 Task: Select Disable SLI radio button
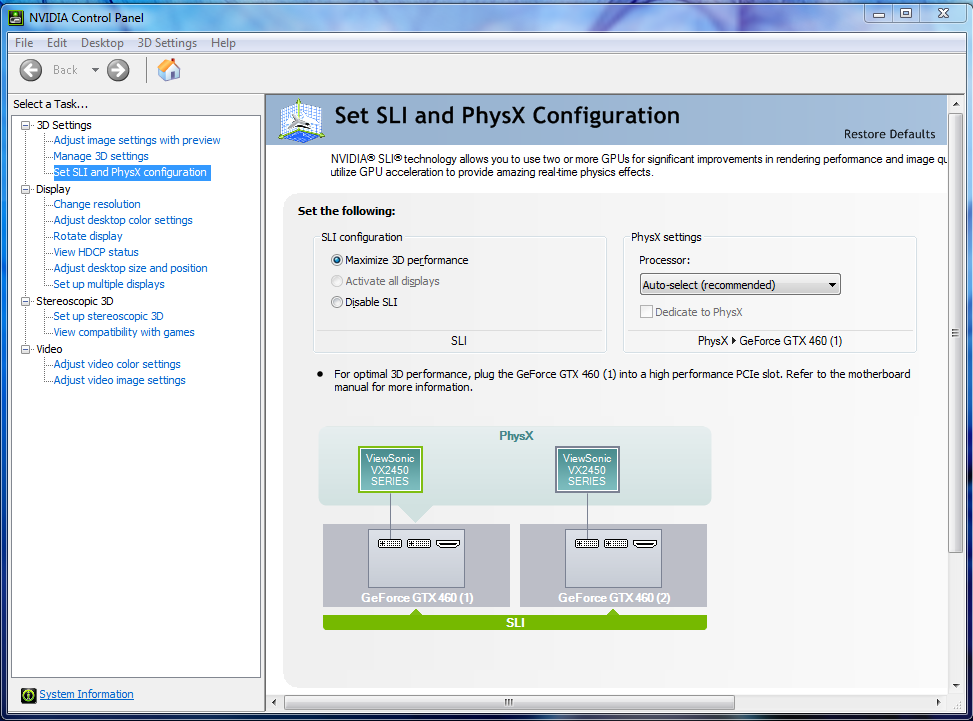tap(337, 302)
